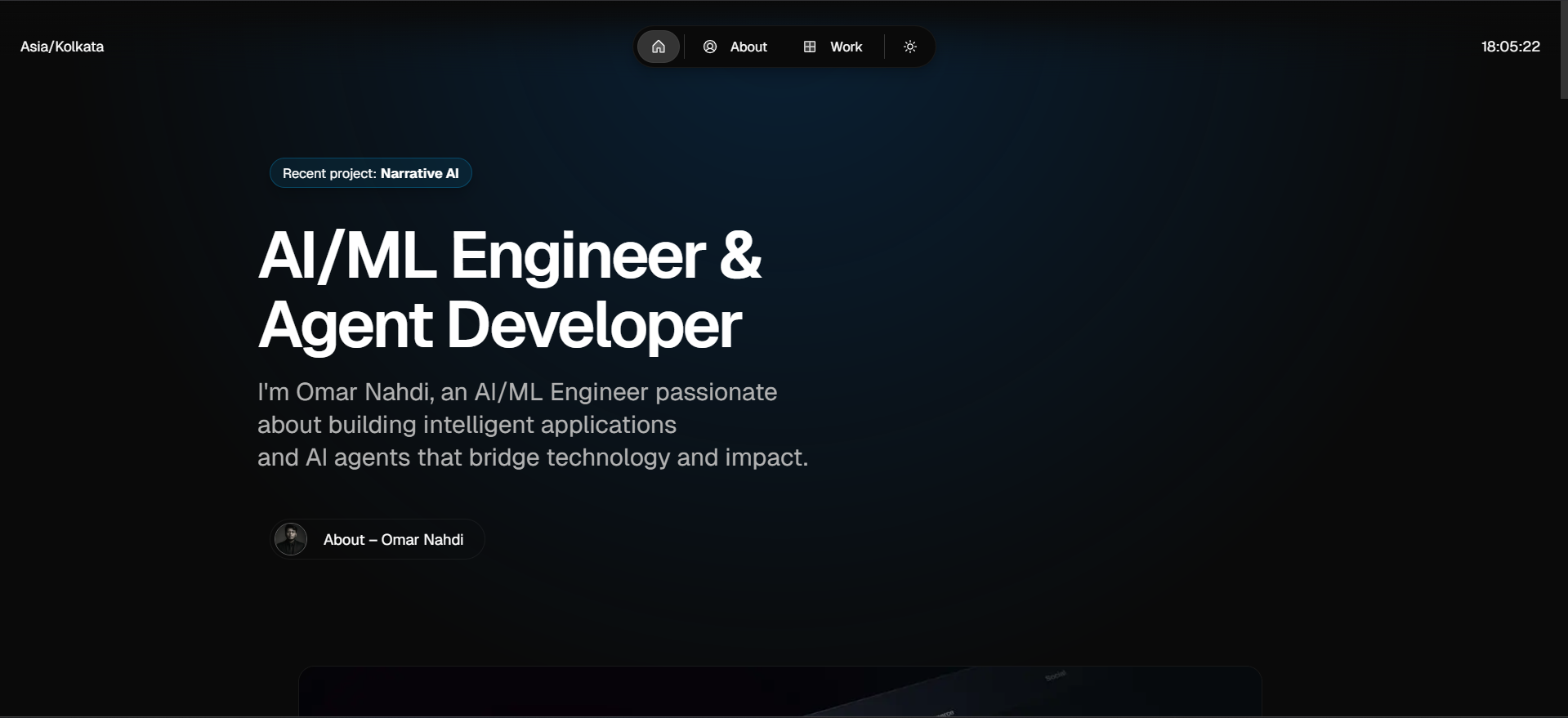The width and height of the screenshot is (1568, 718).
Task: Click Omar Nahdi's avatar photo
Action: click(x=291, y=539)
